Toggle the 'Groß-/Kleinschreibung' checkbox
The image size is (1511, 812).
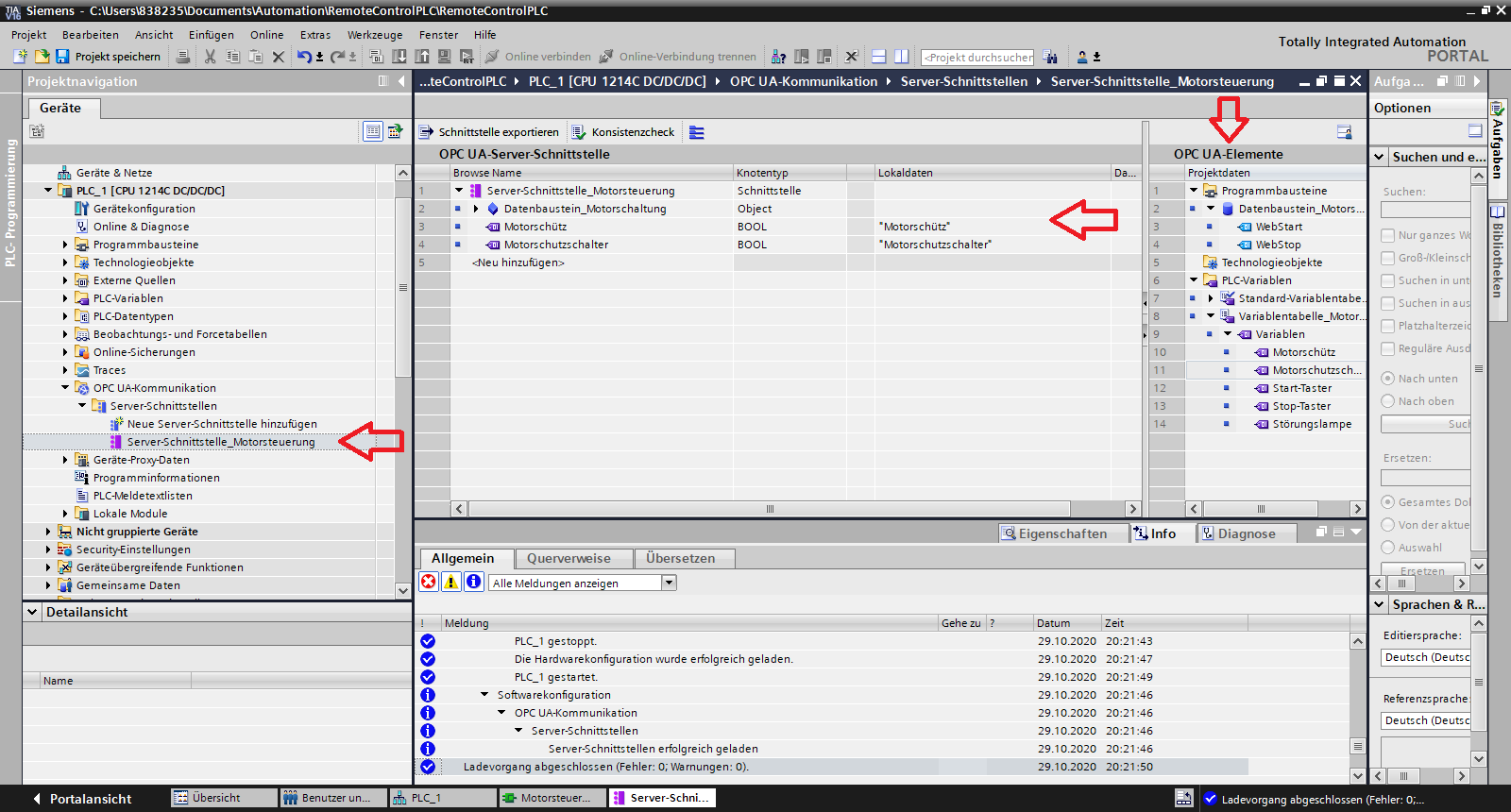1387,258
